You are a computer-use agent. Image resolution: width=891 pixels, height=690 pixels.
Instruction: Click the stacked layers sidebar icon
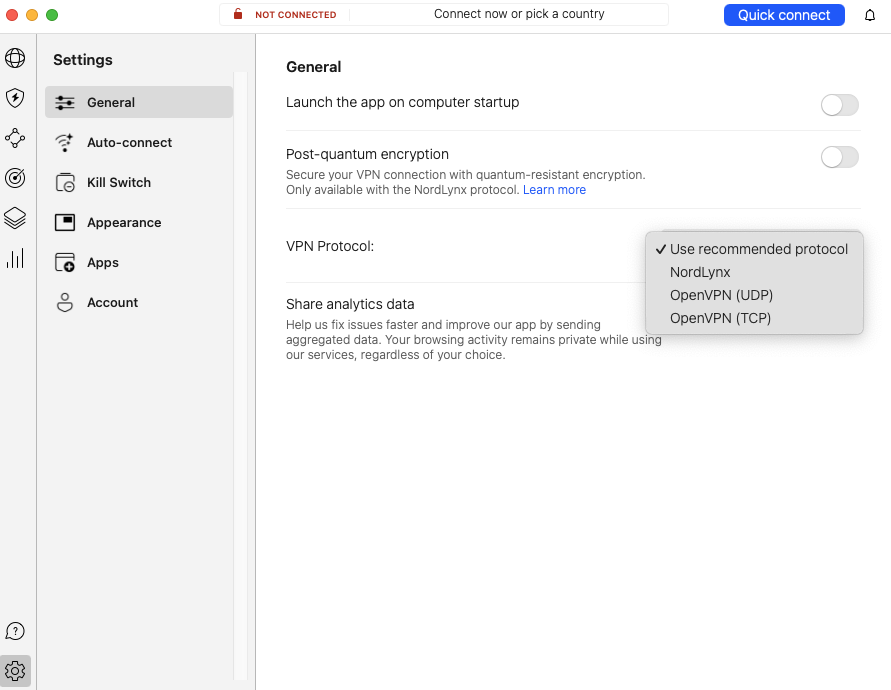(x=15, y=218)
